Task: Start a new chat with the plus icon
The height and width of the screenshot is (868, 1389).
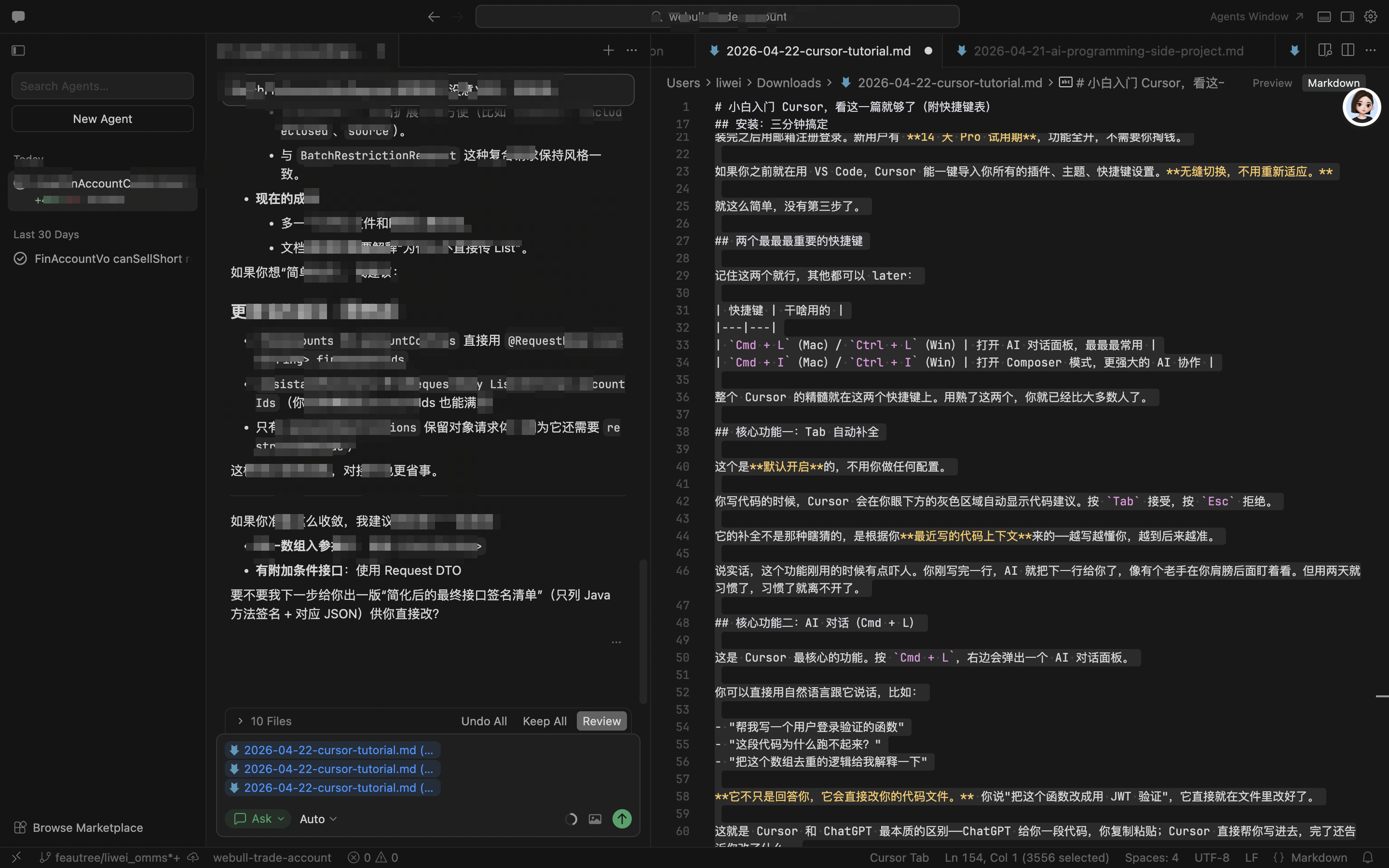Action: tap(608, 51)
